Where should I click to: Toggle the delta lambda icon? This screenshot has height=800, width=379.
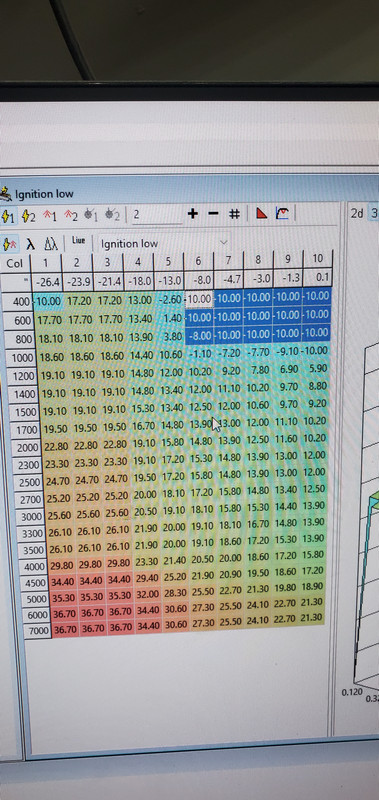tap(51, 244)
